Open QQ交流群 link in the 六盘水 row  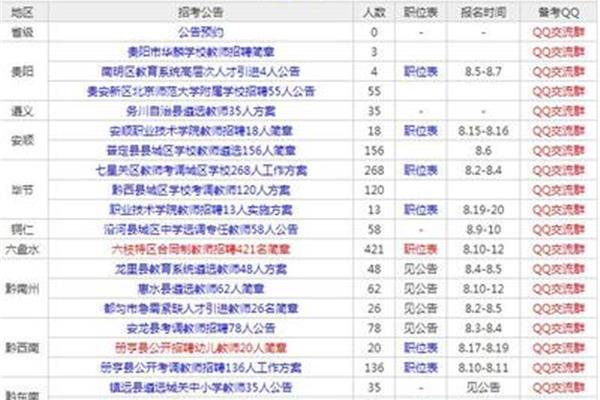click(559, 250)
